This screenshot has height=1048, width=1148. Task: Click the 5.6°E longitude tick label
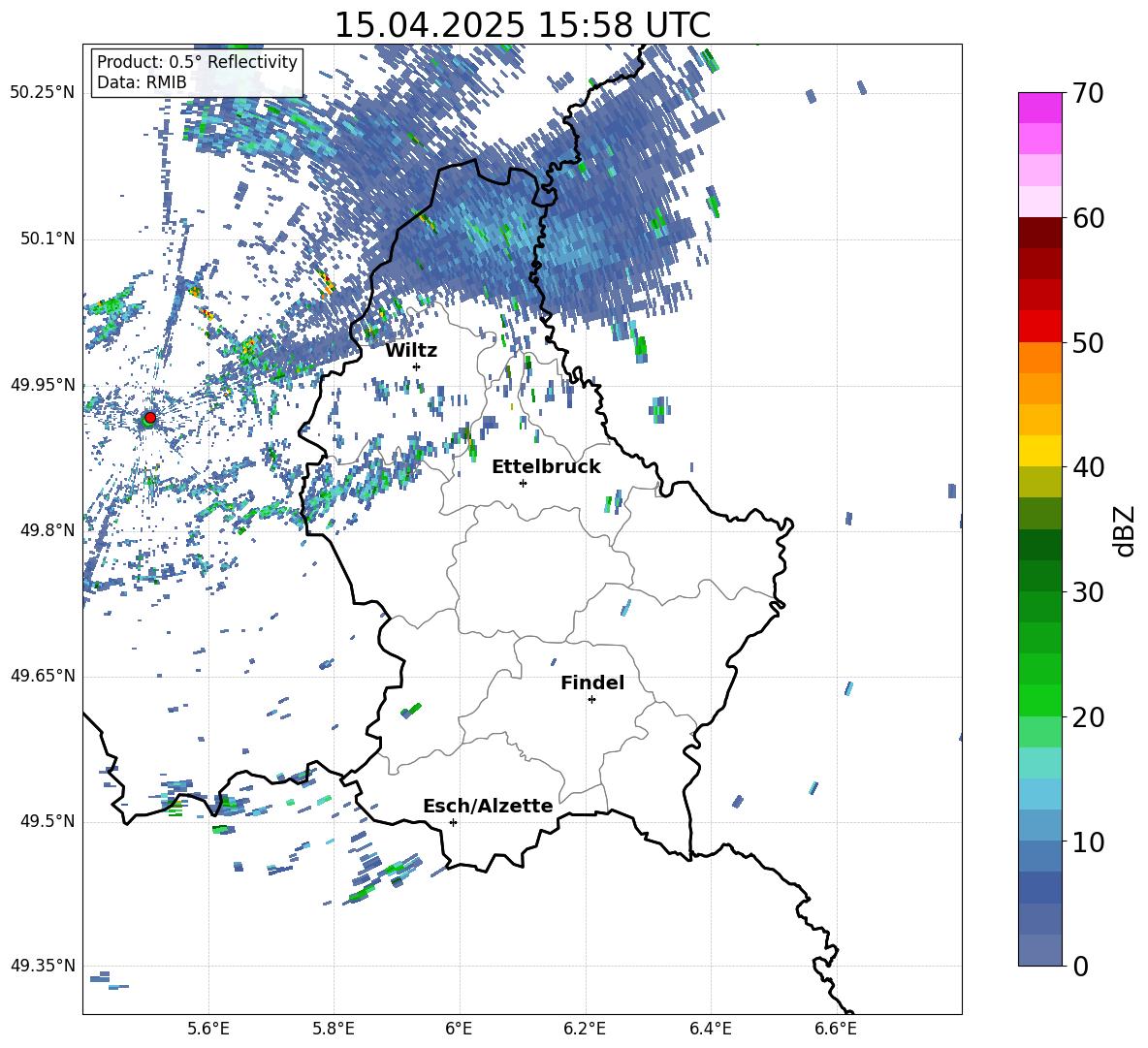(207, 1029)
